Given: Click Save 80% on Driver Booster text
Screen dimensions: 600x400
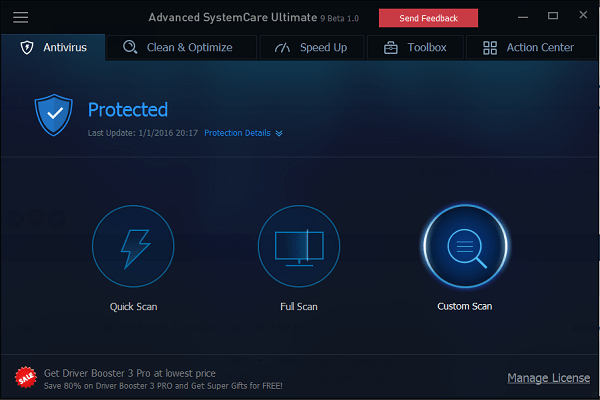Looking at the screenshot, I should pyautogui.click(x=163, y=386).
